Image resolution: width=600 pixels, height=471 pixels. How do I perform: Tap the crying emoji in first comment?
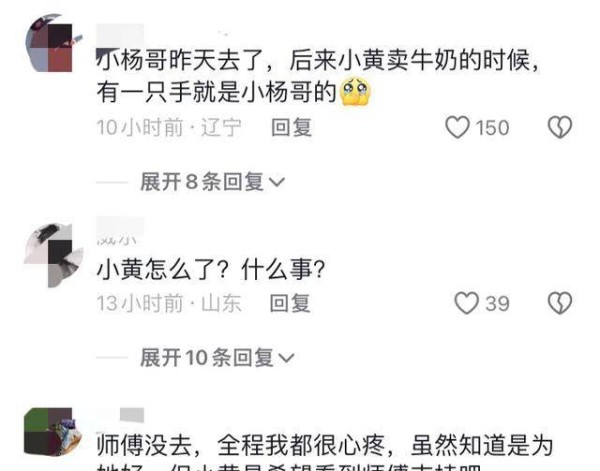tap(355, 91)
